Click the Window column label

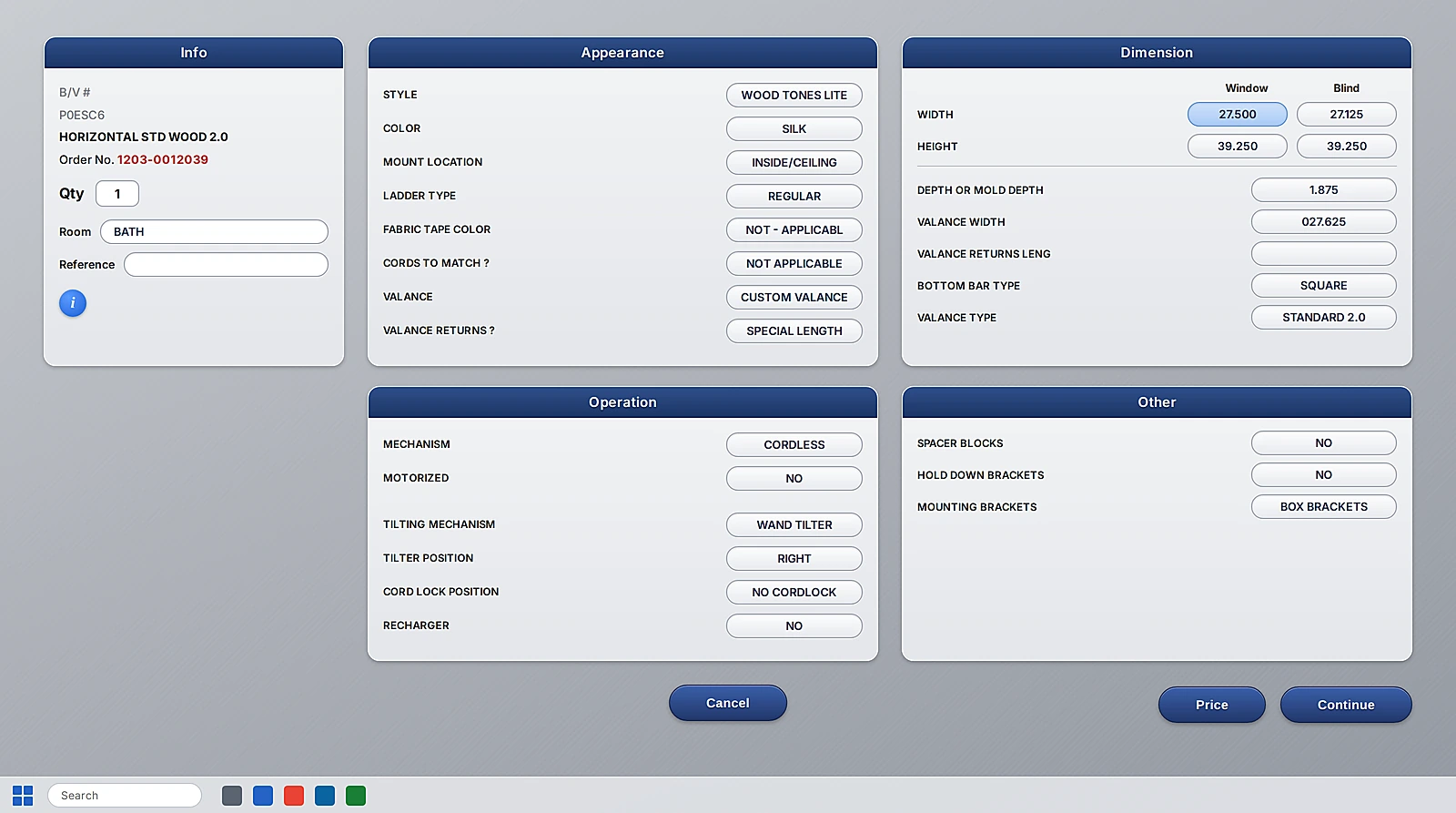tap(1247, 88)
